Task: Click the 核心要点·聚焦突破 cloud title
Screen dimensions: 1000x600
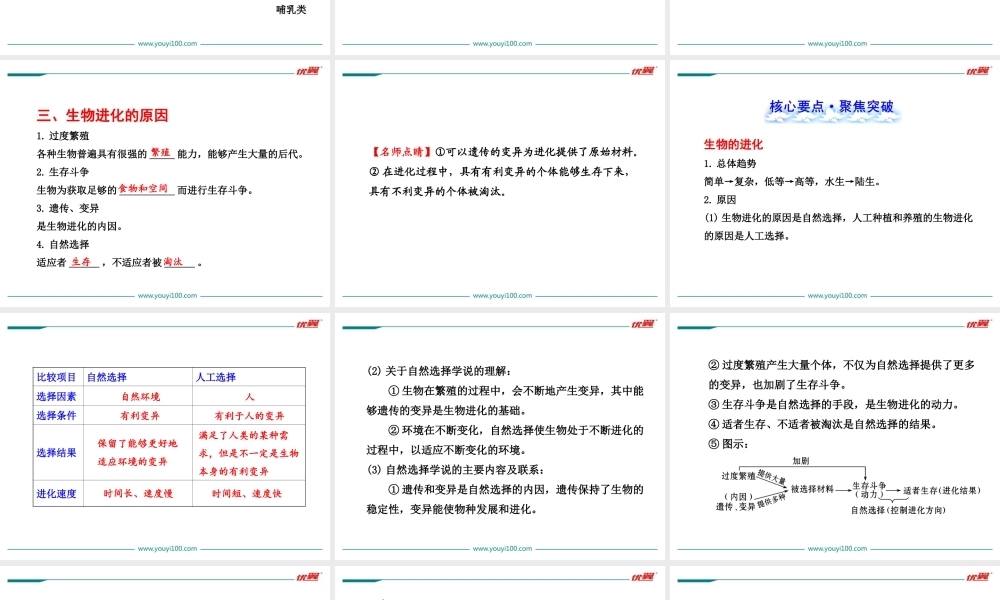Action: (x=831, y=106)
